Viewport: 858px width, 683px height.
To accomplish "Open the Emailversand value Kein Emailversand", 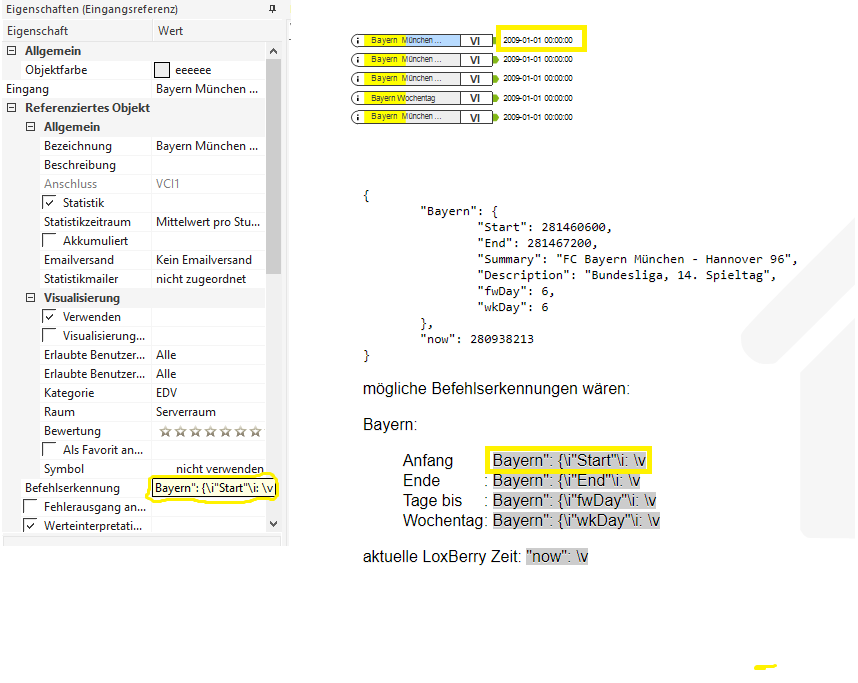I will [208, 260].
